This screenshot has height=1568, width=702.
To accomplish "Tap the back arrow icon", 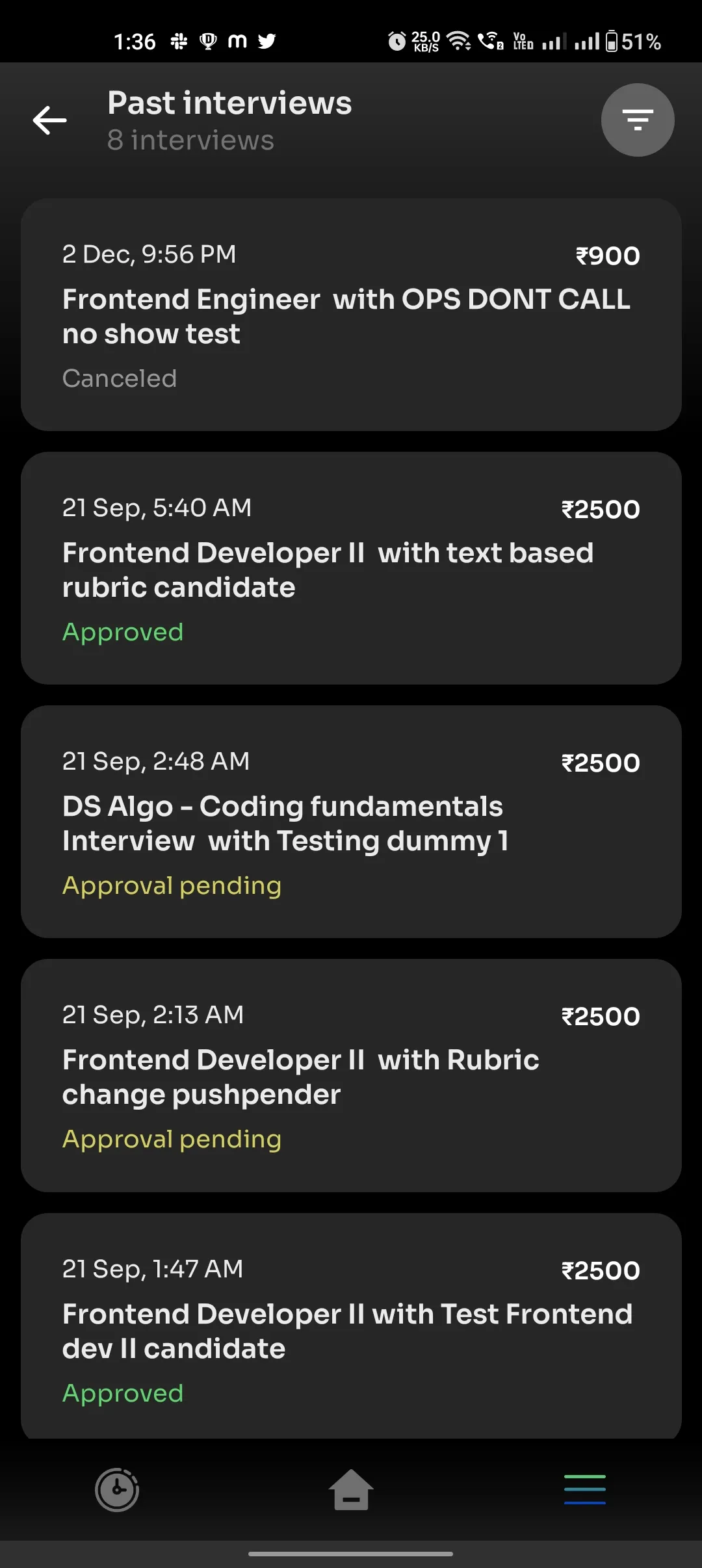I will tap(50, 120).
